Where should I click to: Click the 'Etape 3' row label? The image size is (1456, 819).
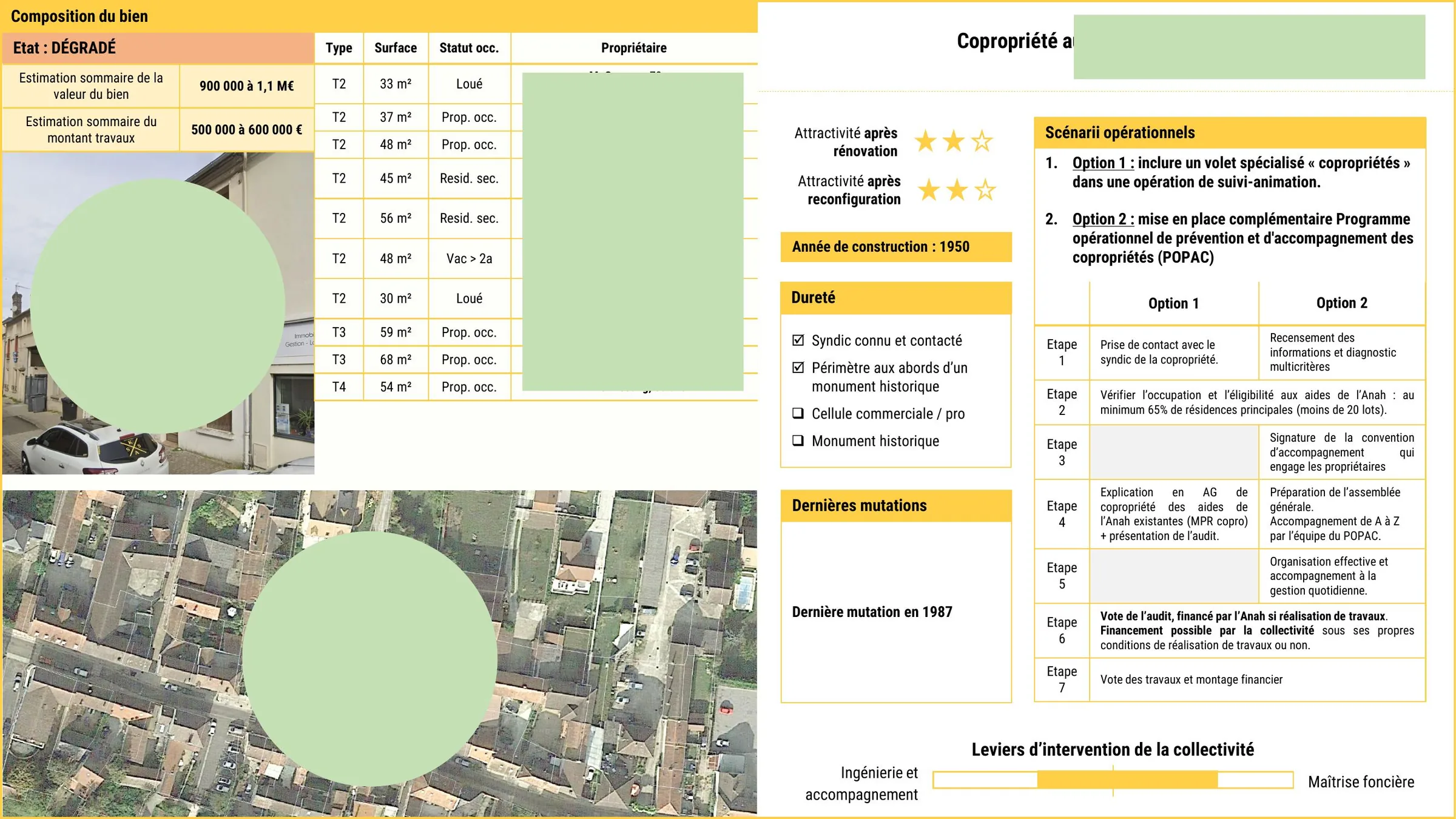[1062, 453]
